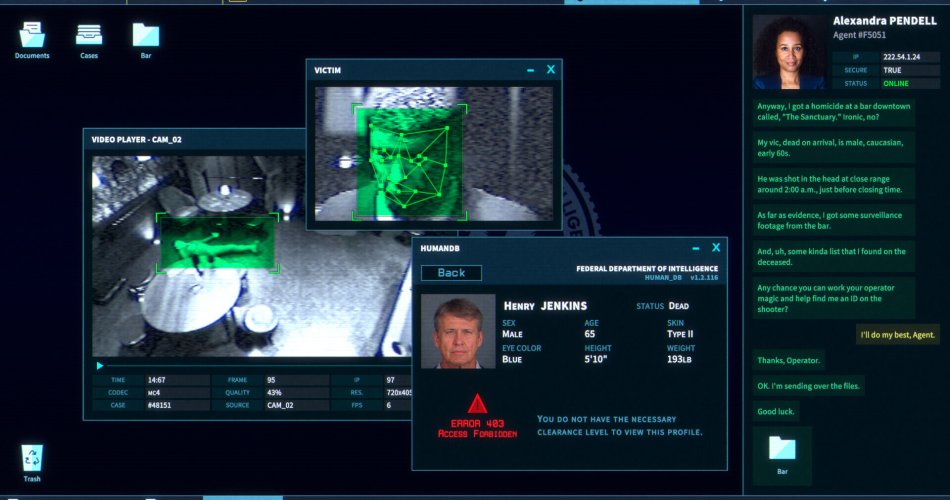Click message 'OK. I'm sending over the files.'
The image size is (950, 500).
point(808,386)
